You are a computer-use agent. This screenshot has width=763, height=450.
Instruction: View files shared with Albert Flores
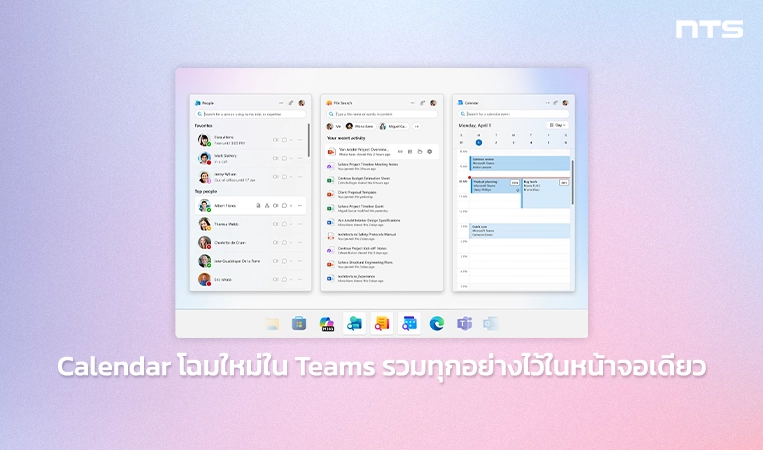[258, 206]
